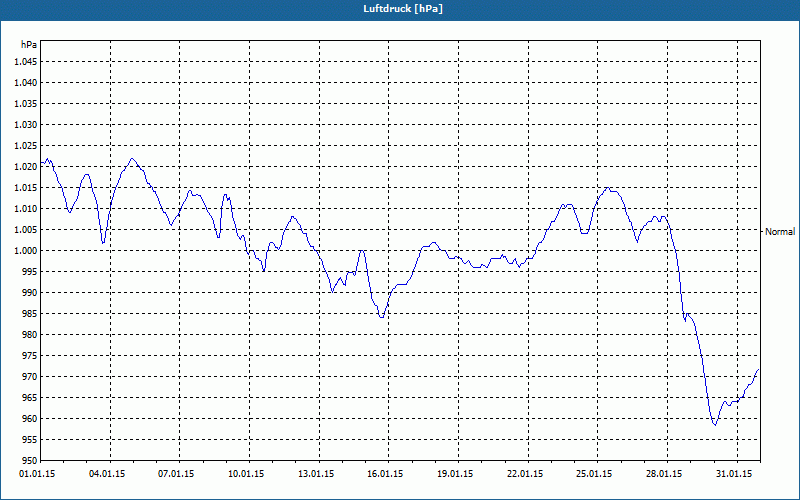Click the 995 y-axis label
The height and width of the screenshot is (500, 800).
pos(30,271)
